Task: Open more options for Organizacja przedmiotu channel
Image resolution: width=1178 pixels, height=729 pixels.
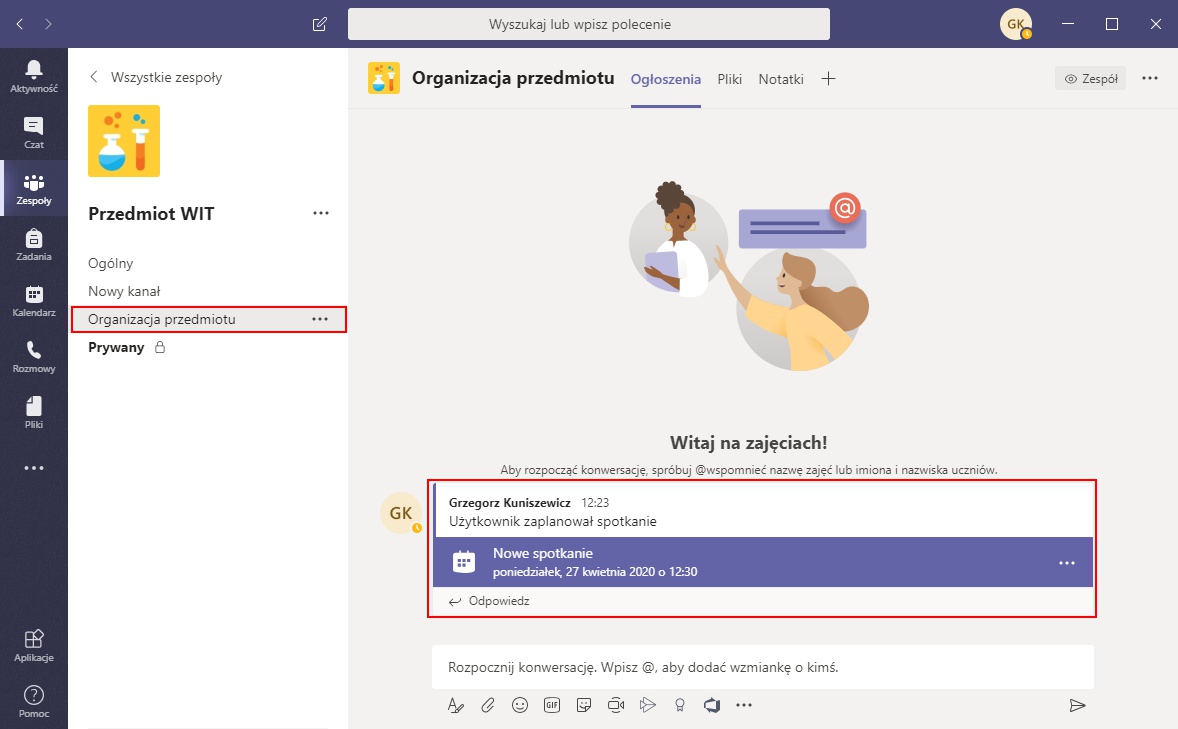Action: tap(320, 319)
